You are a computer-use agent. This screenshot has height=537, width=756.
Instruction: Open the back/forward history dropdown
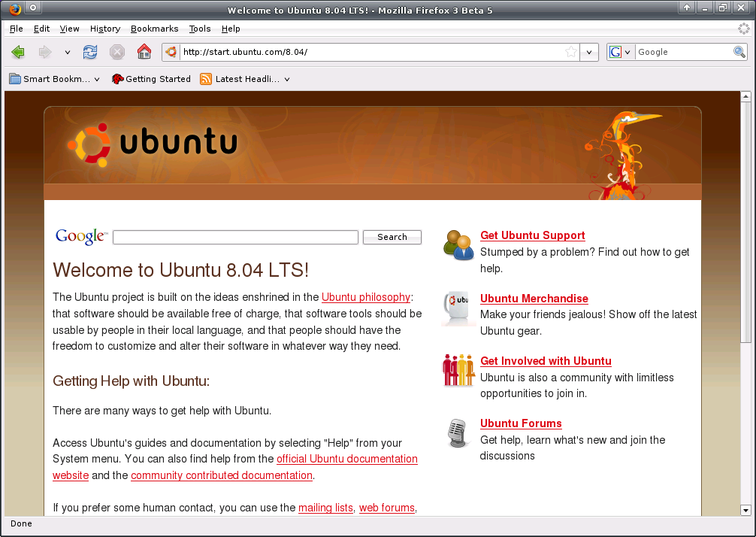click(x=68, y=52)
